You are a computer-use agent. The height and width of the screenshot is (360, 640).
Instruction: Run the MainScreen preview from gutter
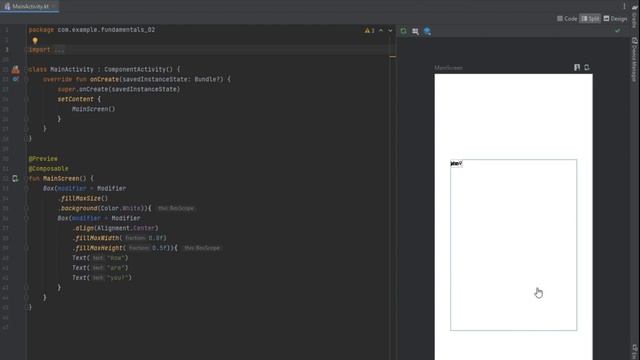(x=15, y=178)
